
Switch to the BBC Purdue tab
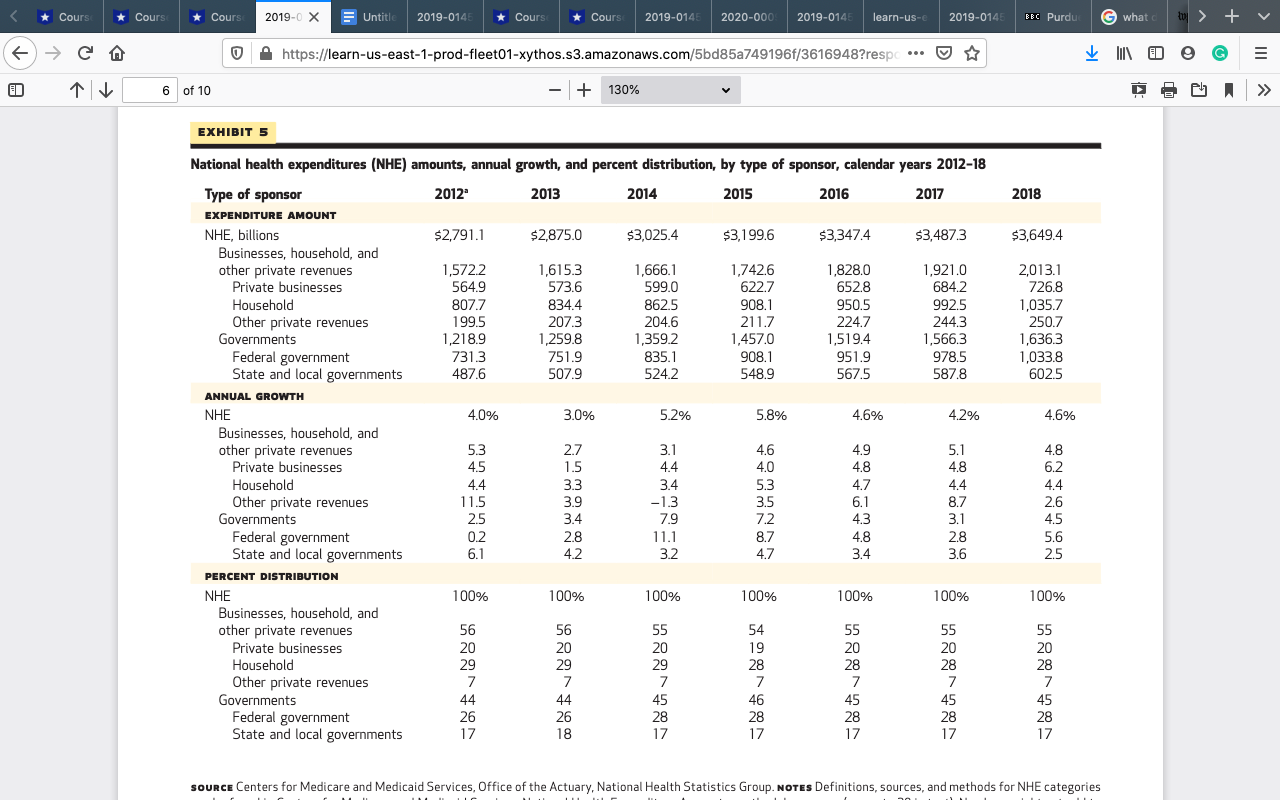(x=1052, y=17)
